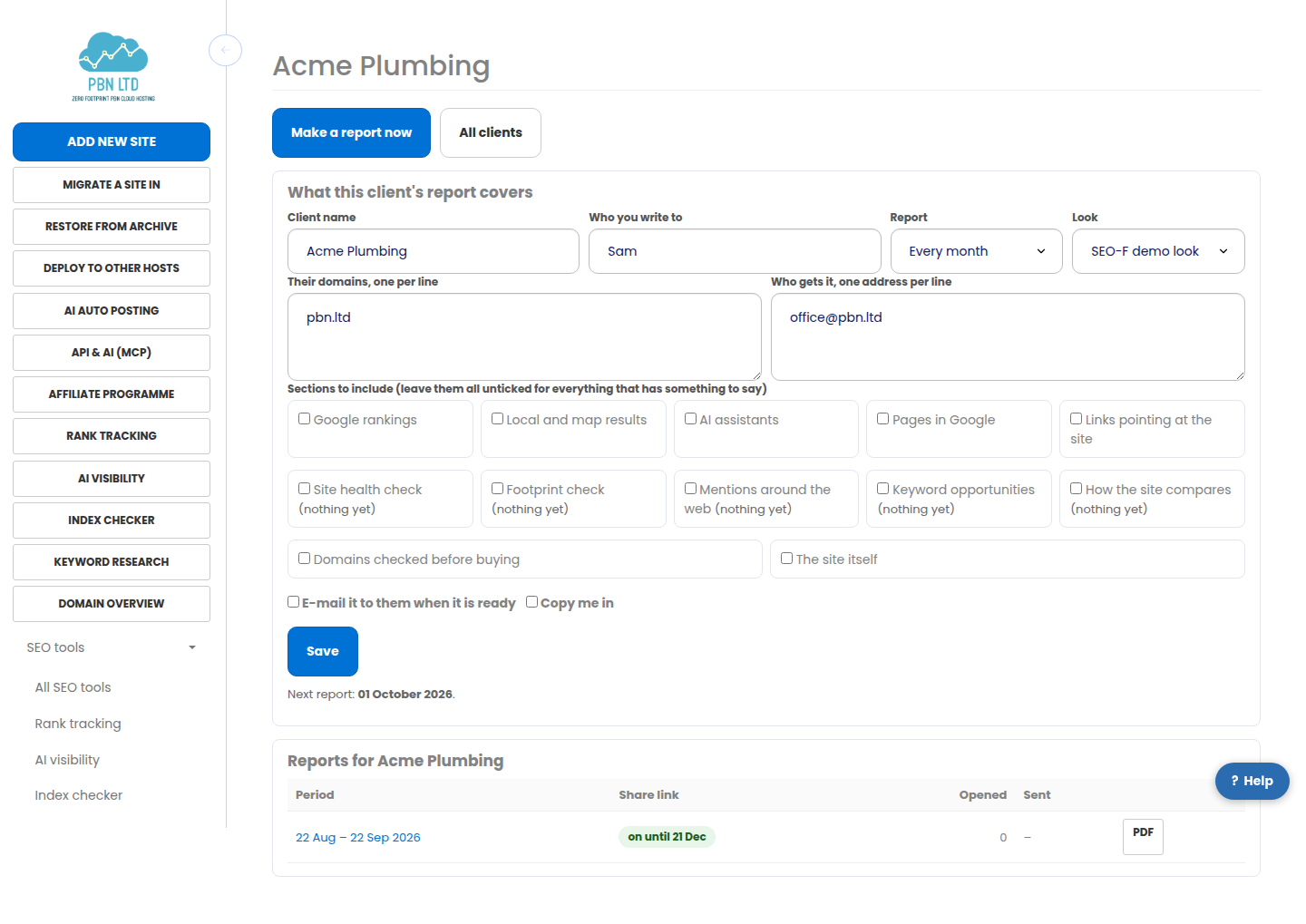This screenshot has height=924, width=1306.
Task: Tick Pages in Google checkbox
Action: tap(882, 419)
